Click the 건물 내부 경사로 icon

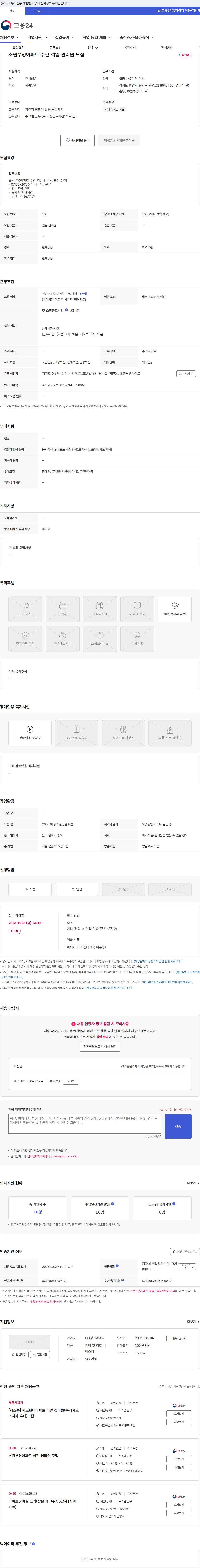tap(170, 733)
